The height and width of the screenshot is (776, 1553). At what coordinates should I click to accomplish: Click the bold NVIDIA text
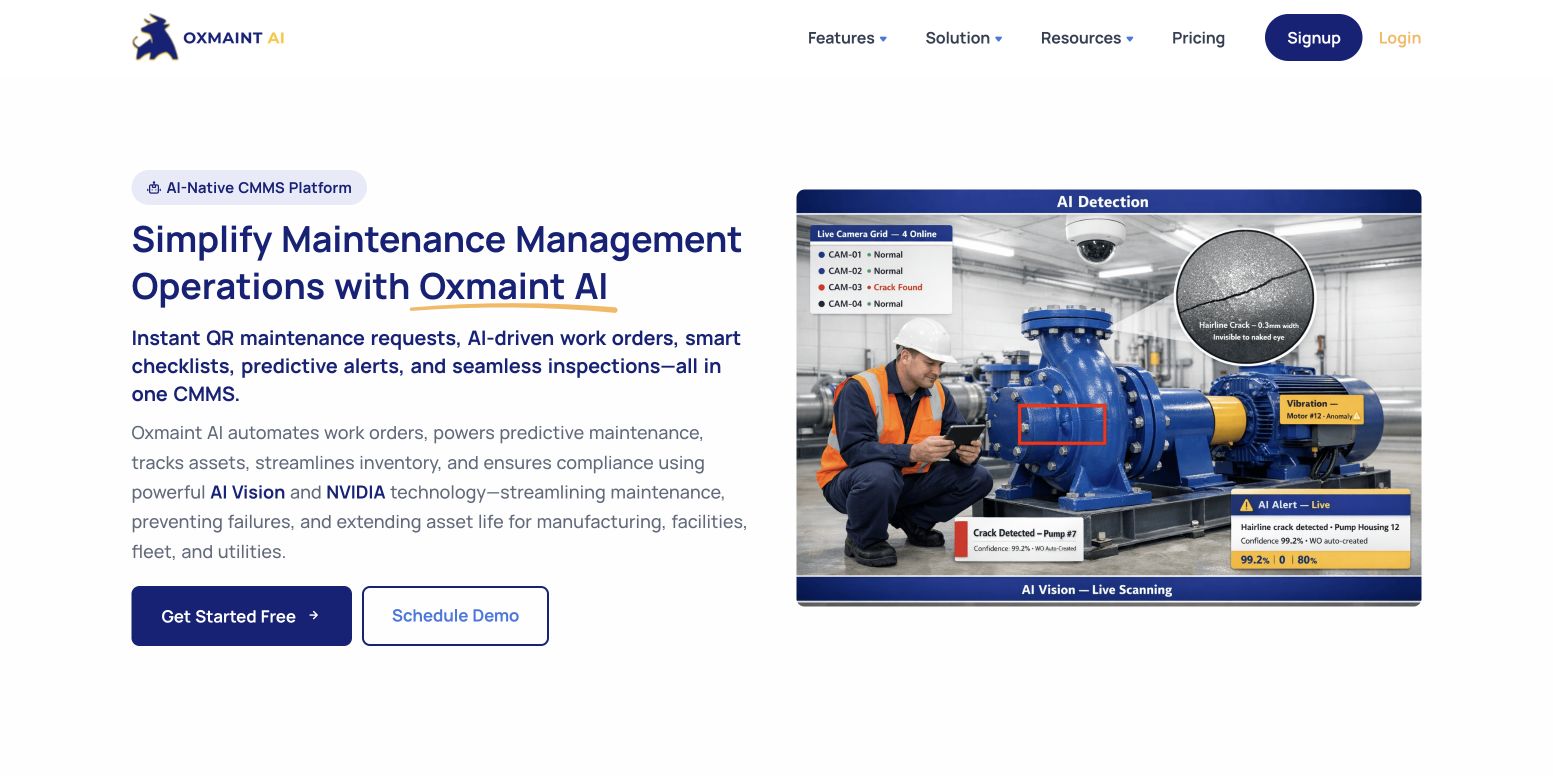355,492
